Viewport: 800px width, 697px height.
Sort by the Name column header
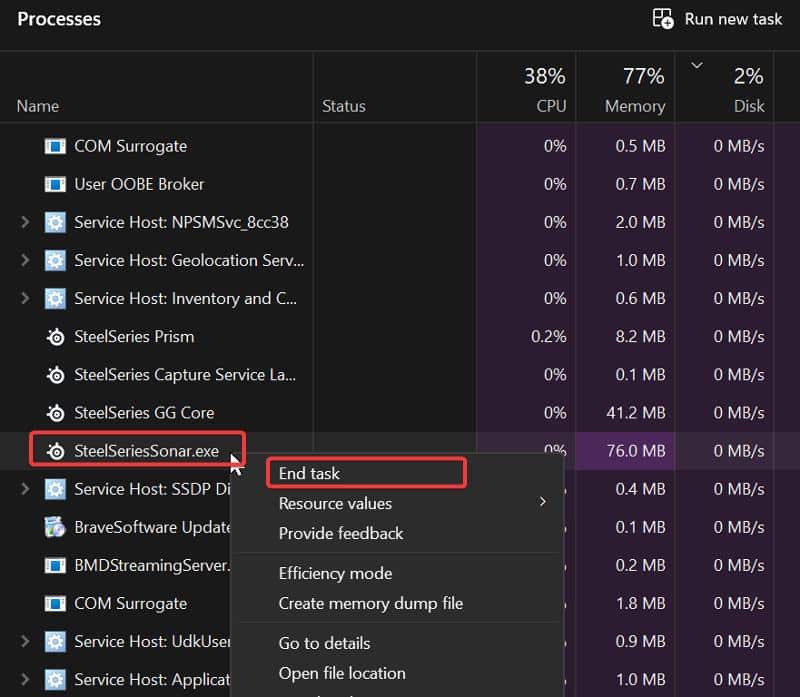38,106
